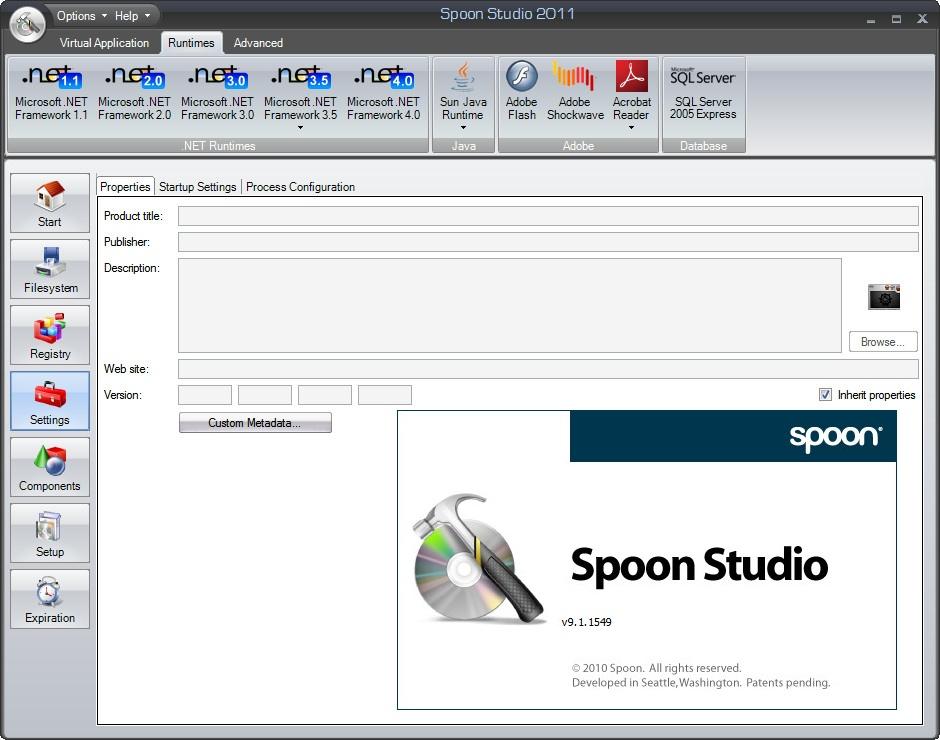Open the Filesystem panel

pos(50,269)
